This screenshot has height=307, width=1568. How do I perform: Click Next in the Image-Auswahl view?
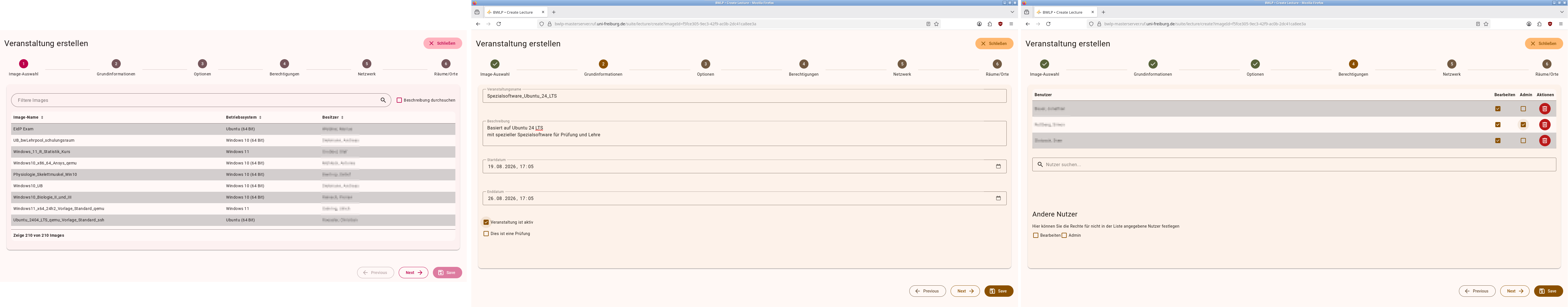(413, 273)
